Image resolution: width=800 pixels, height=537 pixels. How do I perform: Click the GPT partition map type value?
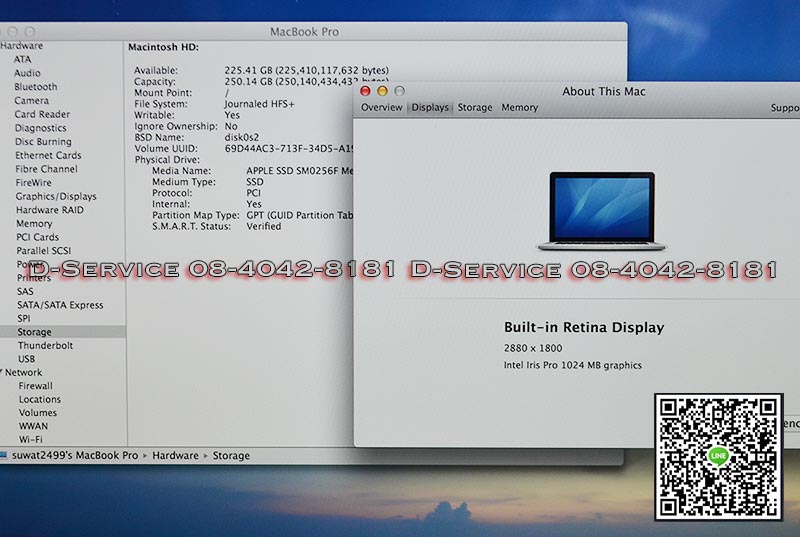click(299, 215)
